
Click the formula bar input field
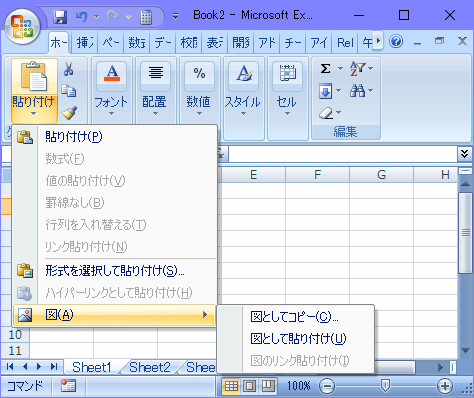click(x=343, y=154)
